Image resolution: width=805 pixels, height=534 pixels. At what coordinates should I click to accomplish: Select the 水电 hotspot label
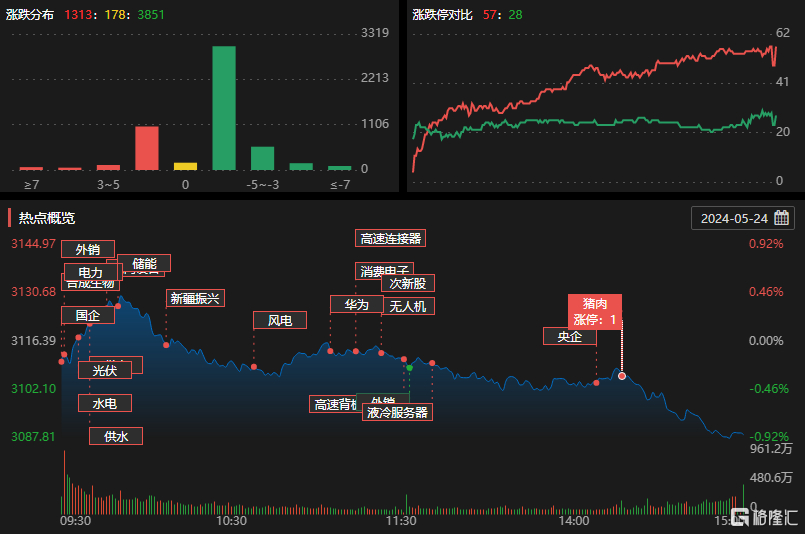[105, 403]
